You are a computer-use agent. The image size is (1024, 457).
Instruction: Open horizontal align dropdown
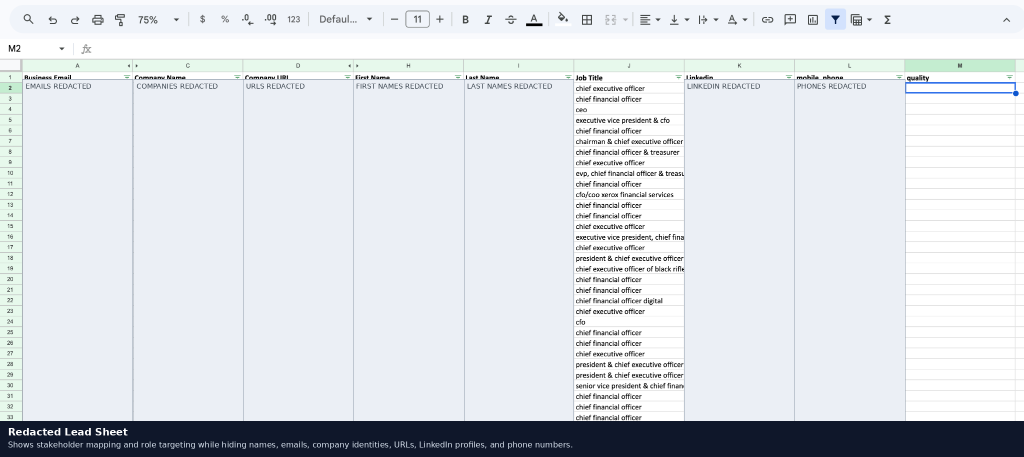(x=650, y=20)
